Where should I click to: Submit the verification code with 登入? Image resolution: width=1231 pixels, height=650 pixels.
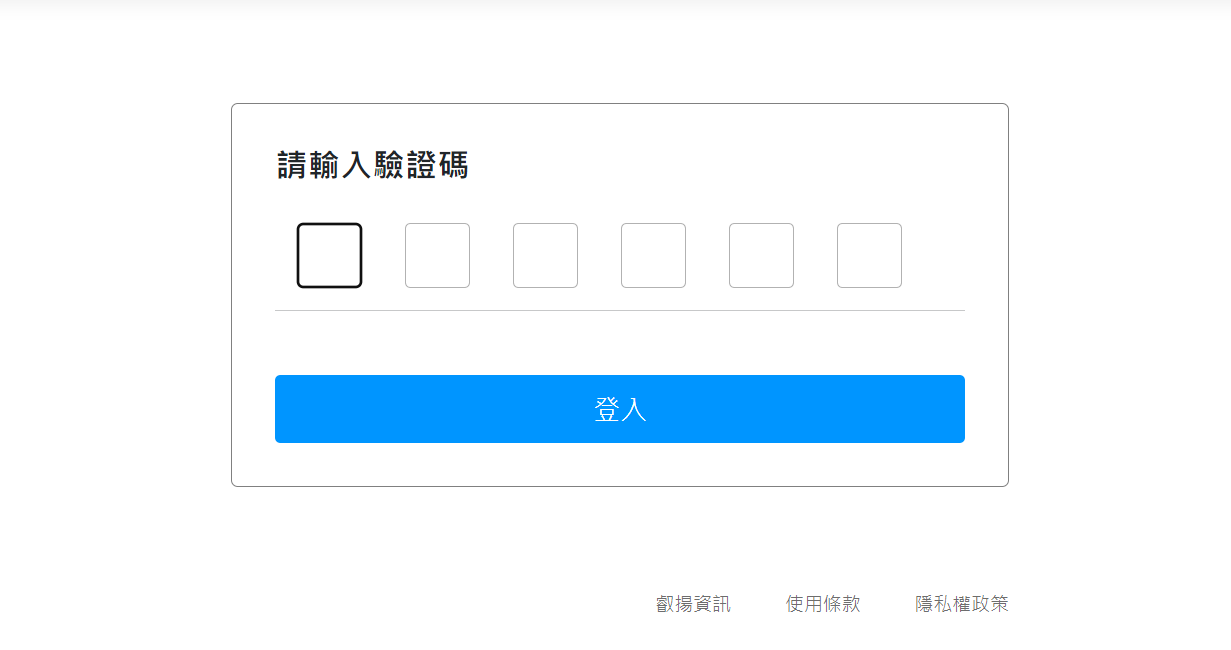pos(619,409)
